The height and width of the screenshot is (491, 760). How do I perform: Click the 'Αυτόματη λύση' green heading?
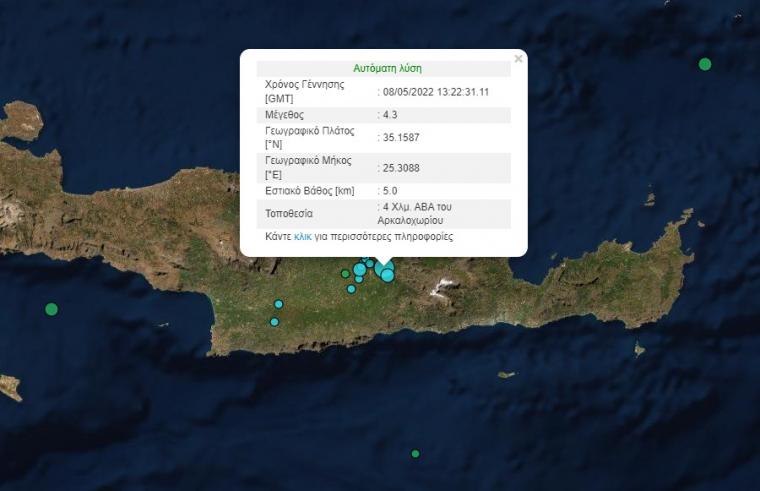(x=387, y=69)
